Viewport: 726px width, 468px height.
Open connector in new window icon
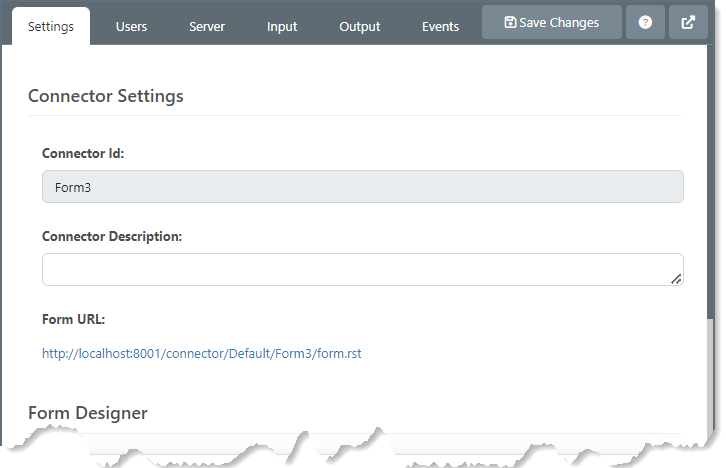click(x=688, y=22)
